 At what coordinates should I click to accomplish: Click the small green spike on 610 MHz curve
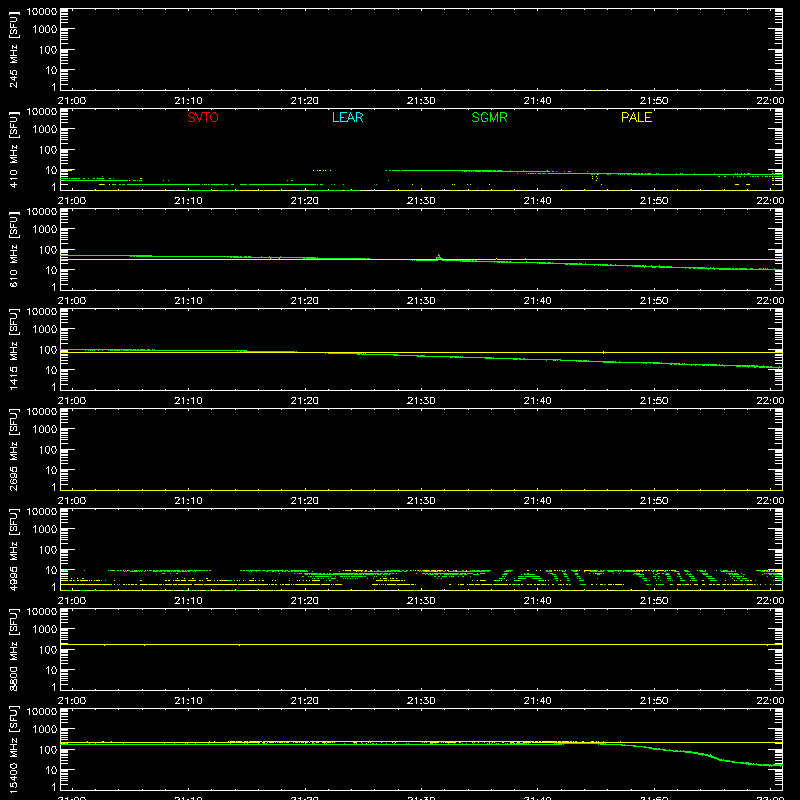pyautogui.click(x=439, y=257)
